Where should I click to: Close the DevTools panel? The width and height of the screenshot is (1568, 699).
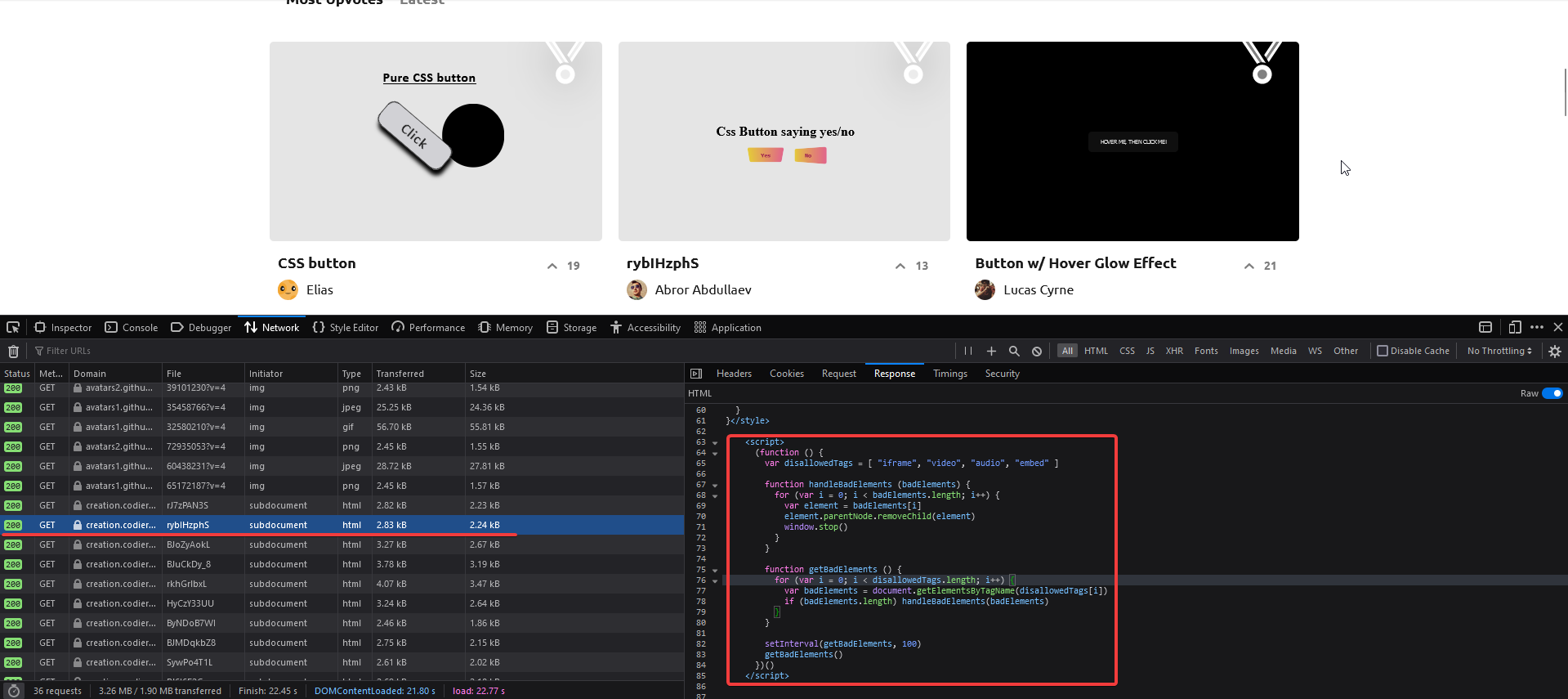click(x=1558, y=327)
